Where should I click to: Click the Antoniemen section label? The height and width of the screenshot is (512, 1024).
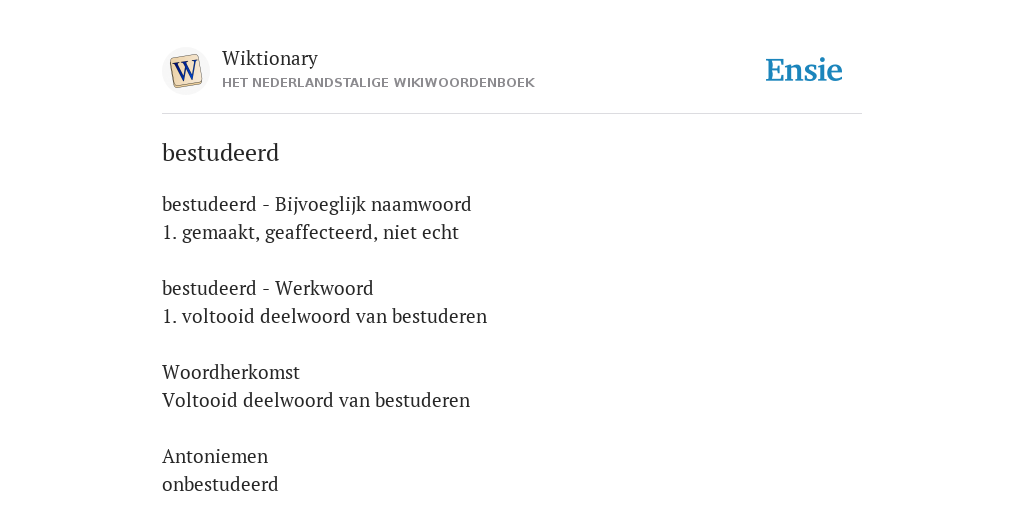point(215,456)
